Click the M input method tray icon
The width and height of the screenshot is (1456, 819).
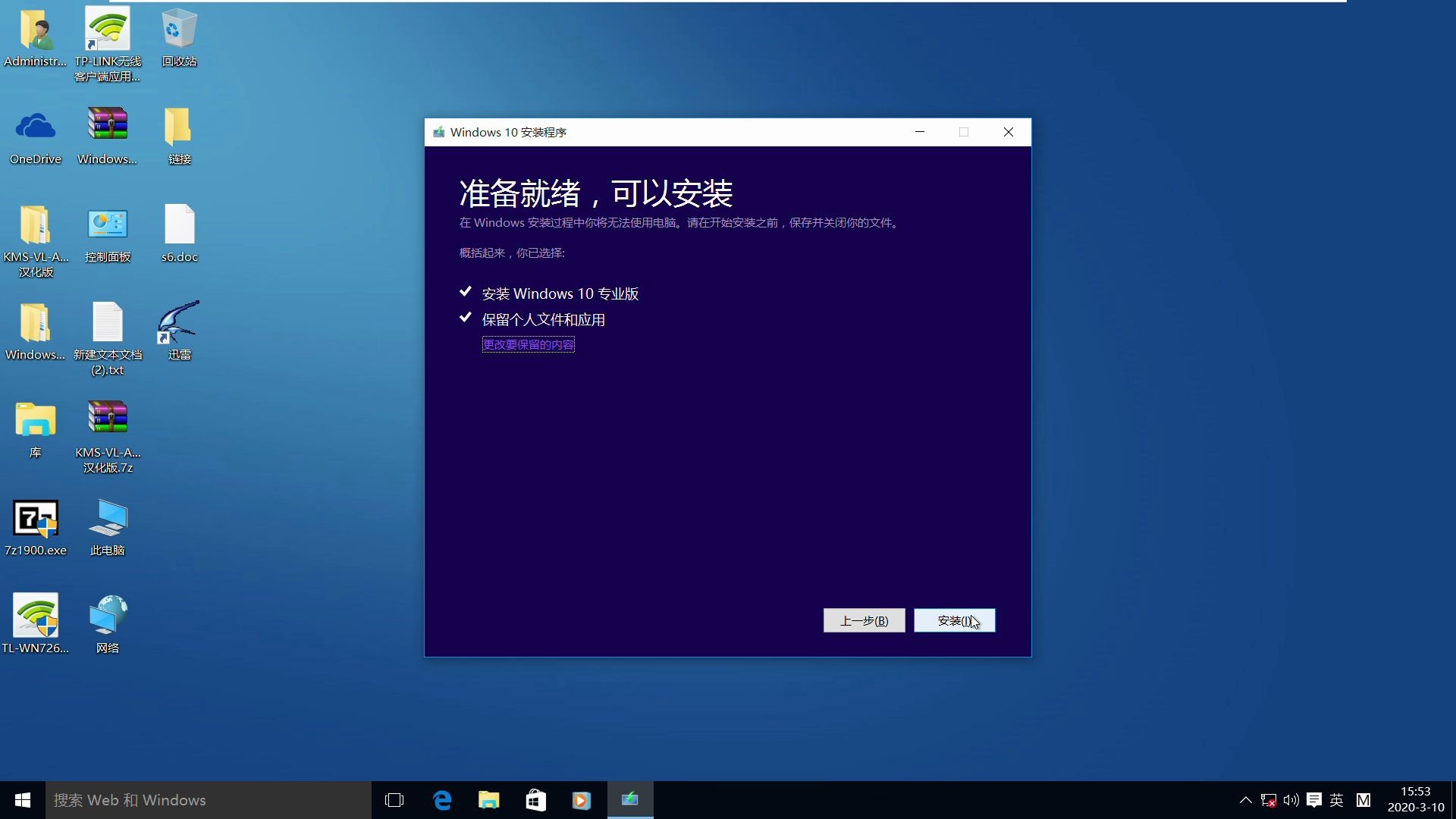[1363, 800]
